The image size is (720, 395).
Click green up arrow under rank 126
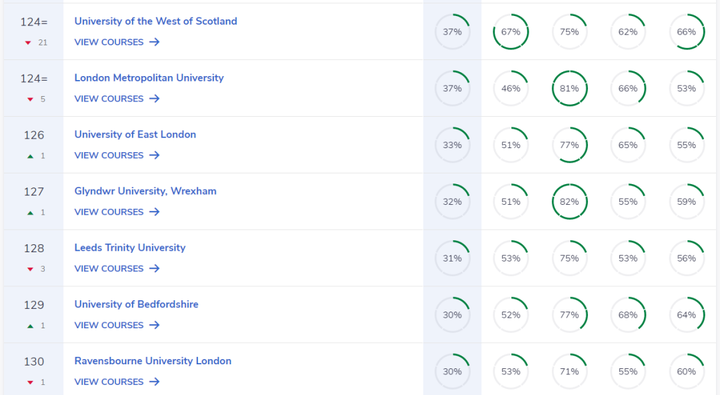click(x=30, y=156)
